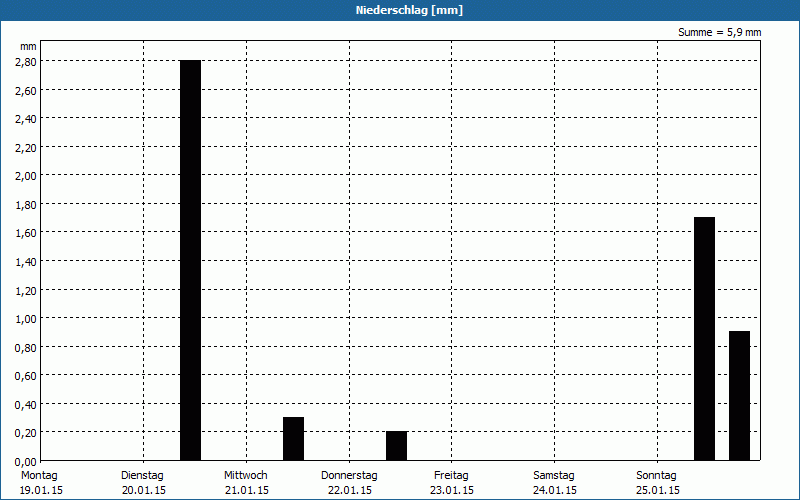
Task: Click the y-axis value '2,40'
Action: coord(28,119)
